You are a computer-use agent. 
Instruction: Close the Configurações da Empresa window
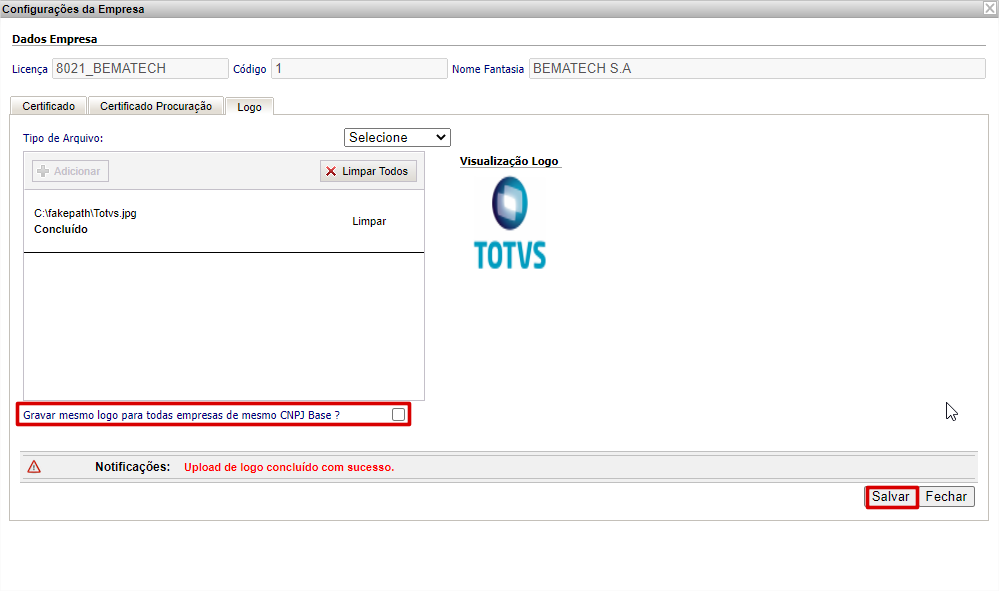coord(989,8)
